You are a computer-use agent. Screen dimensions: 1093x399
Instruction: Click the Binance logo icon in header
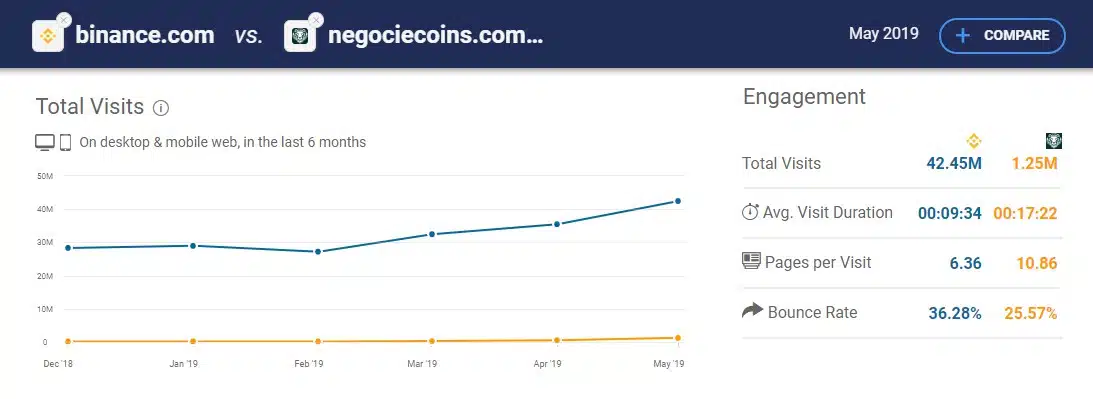(48, 36)
